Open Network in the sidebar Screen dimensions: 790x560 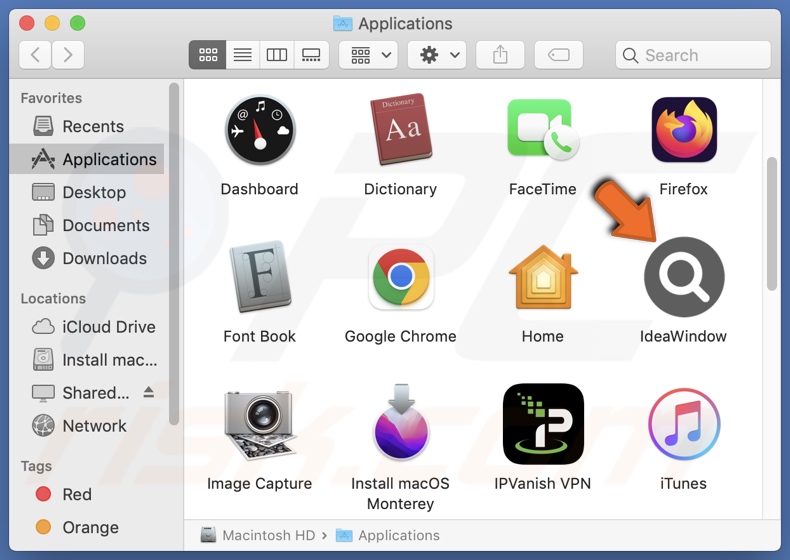(x=86, y=426)
